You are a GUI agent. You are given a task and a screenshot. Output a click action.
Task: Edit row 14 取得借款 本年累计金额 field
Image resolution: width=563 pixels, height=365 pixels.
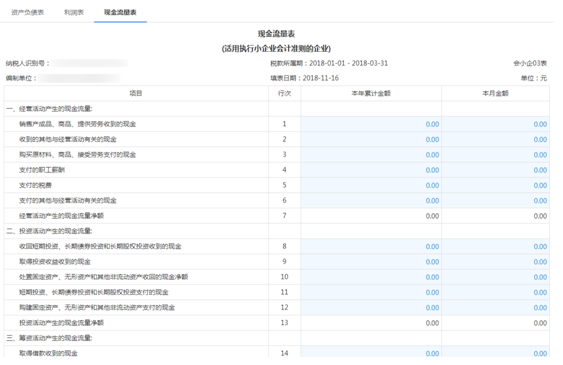click(371, 352)
